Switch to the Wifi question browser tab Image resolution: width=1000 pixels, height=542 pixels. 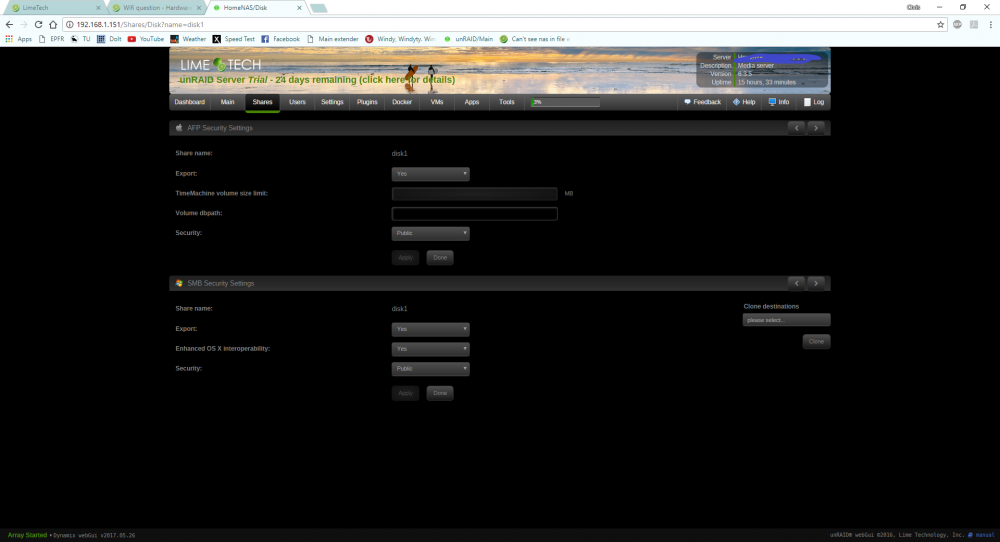[156, 8]
